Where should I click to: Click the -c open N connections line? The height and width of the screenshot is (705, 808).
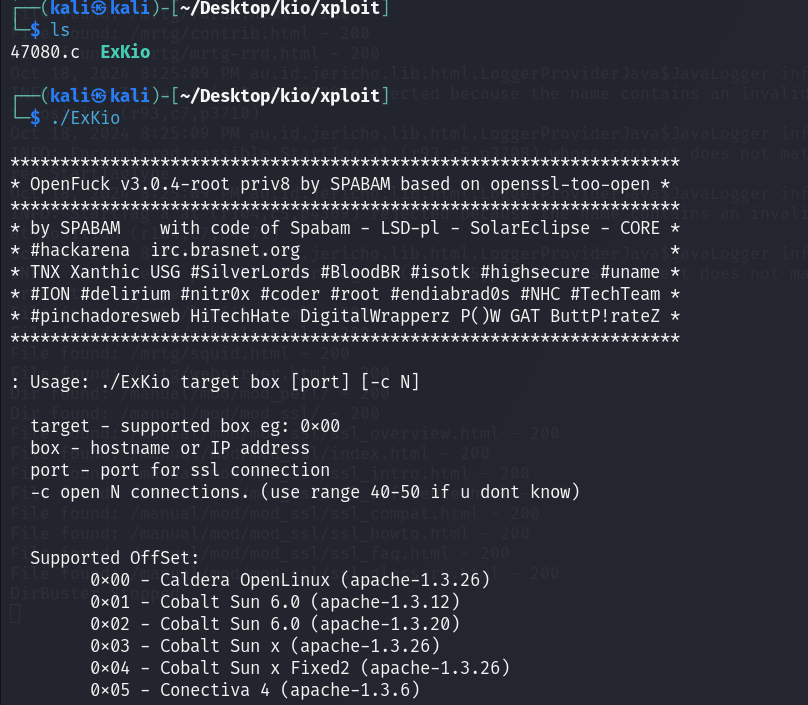(x=305, y=492)
